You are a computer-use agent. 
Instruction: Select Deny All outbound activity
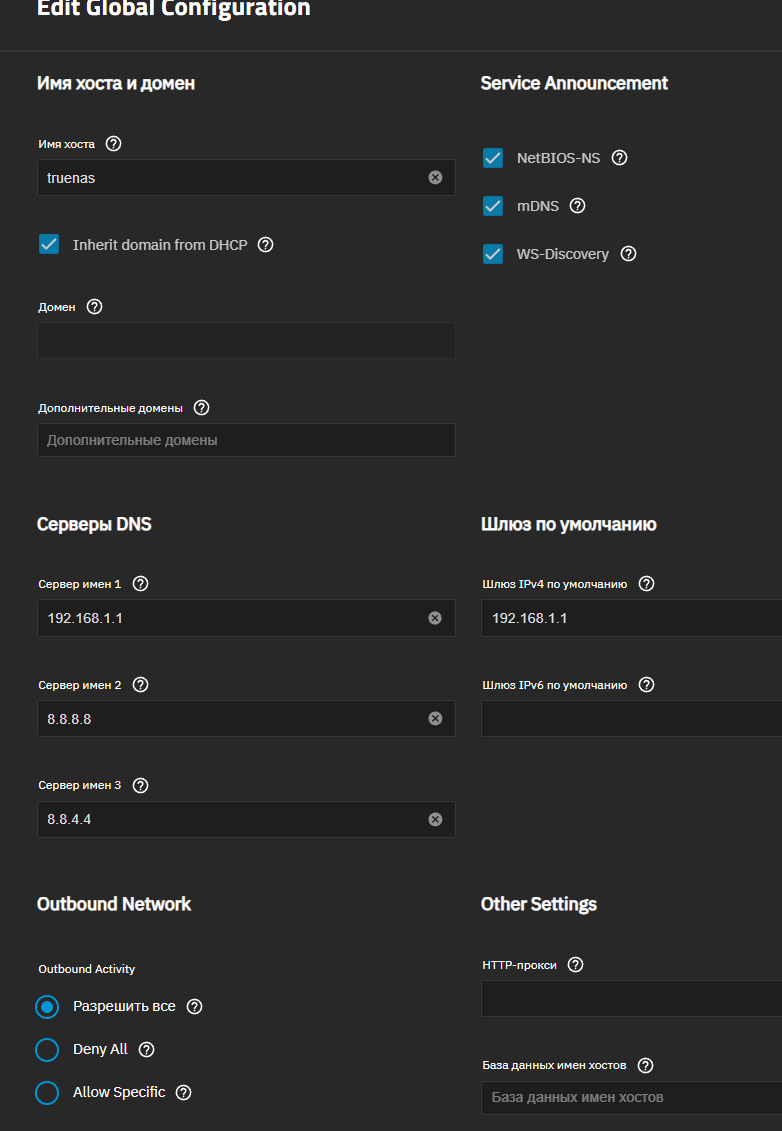47,1050
